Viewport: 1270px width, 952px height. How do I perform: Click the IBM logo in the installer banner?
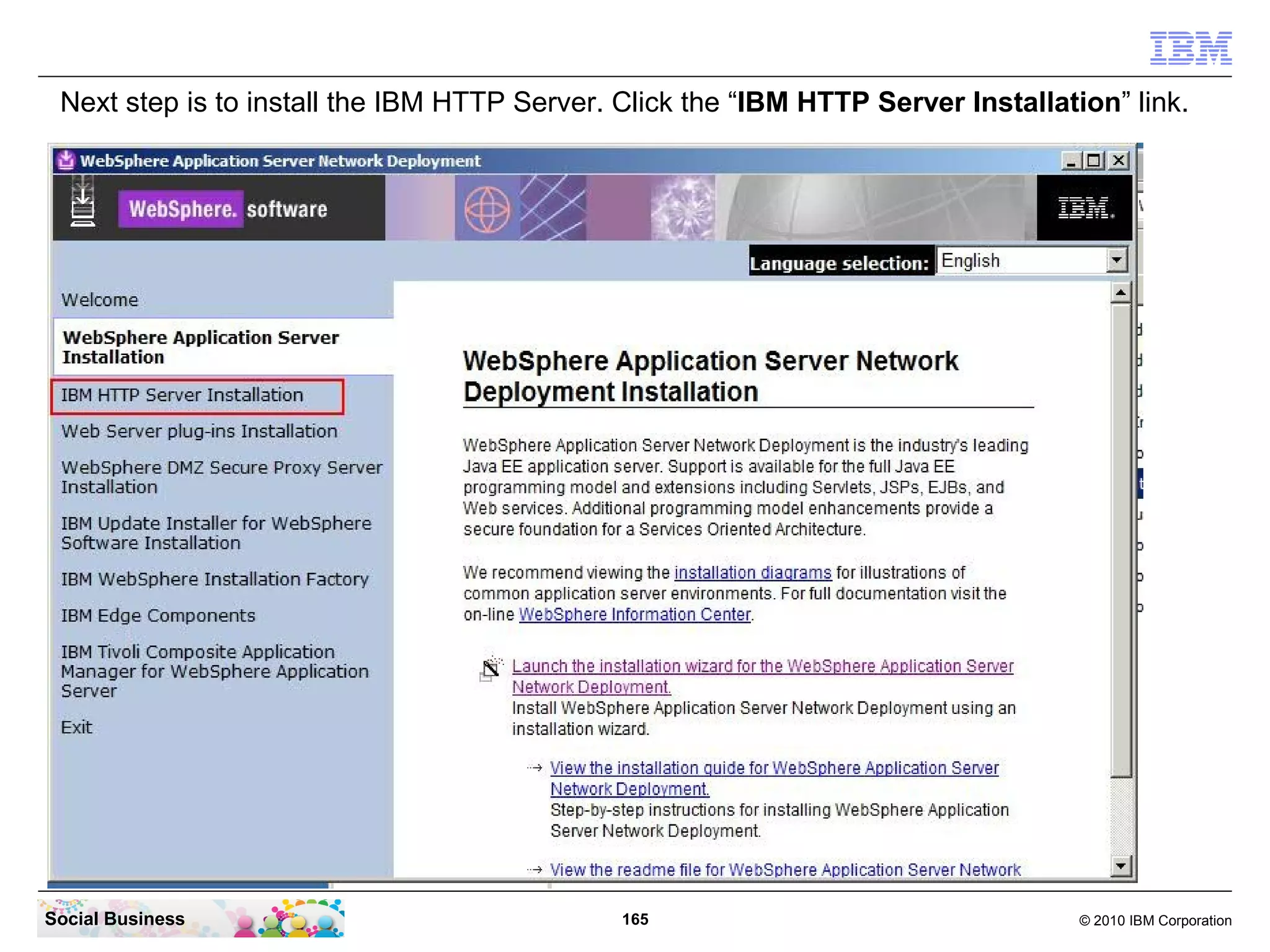1085,208
